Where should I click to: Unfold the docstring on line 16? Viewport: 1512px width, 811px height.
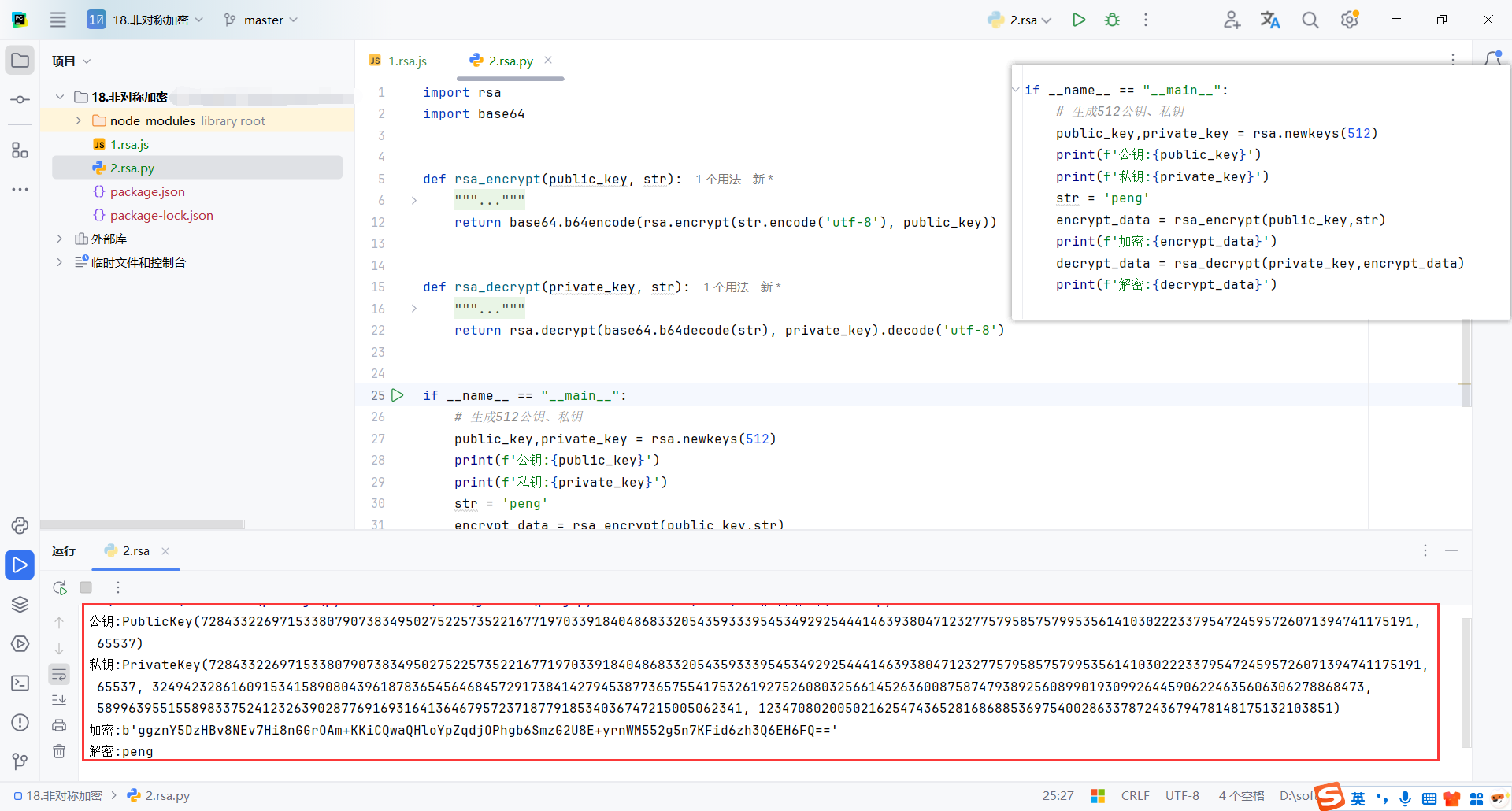click(414, 309)
